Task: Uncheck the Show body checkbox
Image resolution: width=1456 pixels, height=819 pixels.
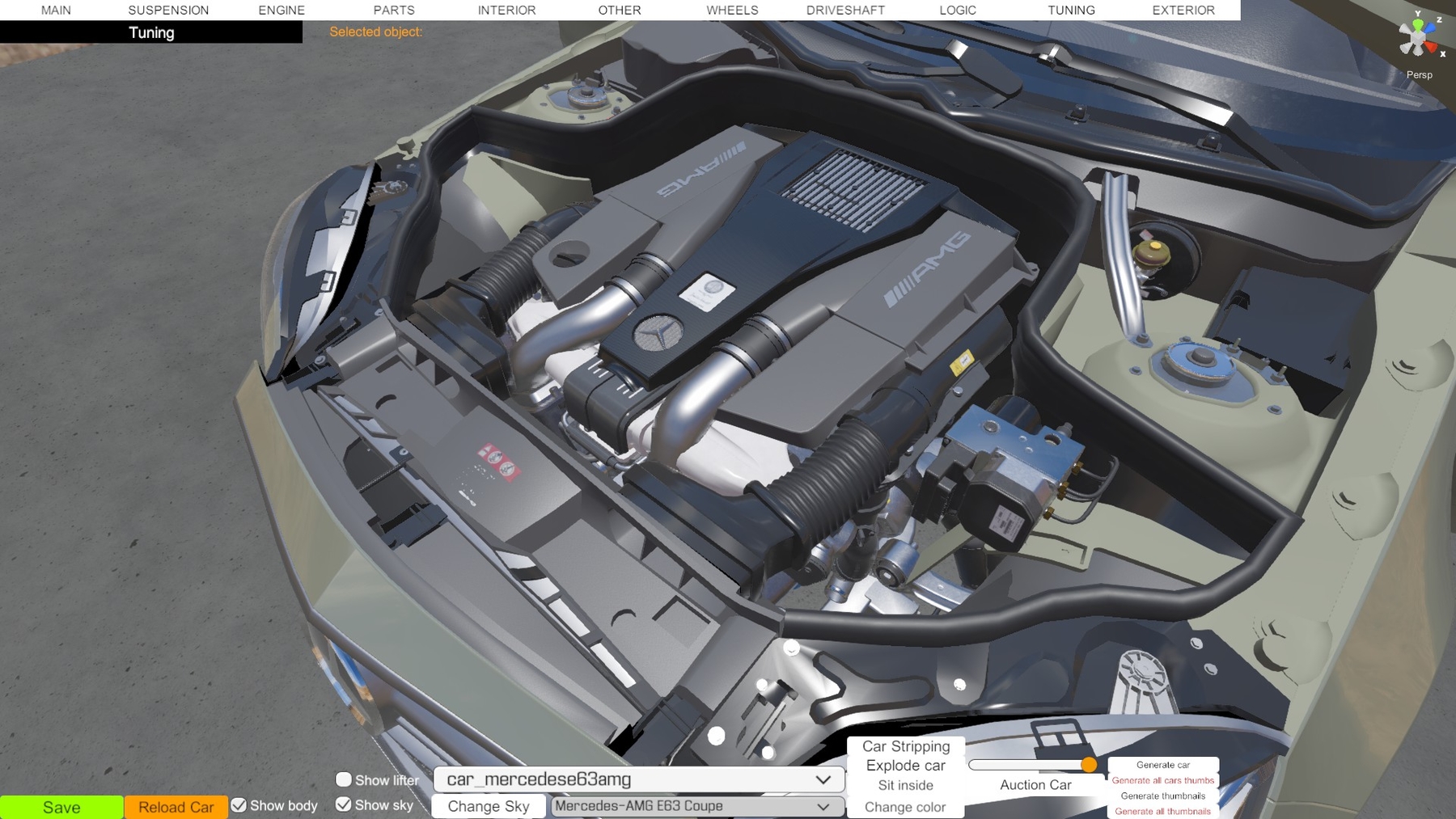Action: tap(239, 805)
